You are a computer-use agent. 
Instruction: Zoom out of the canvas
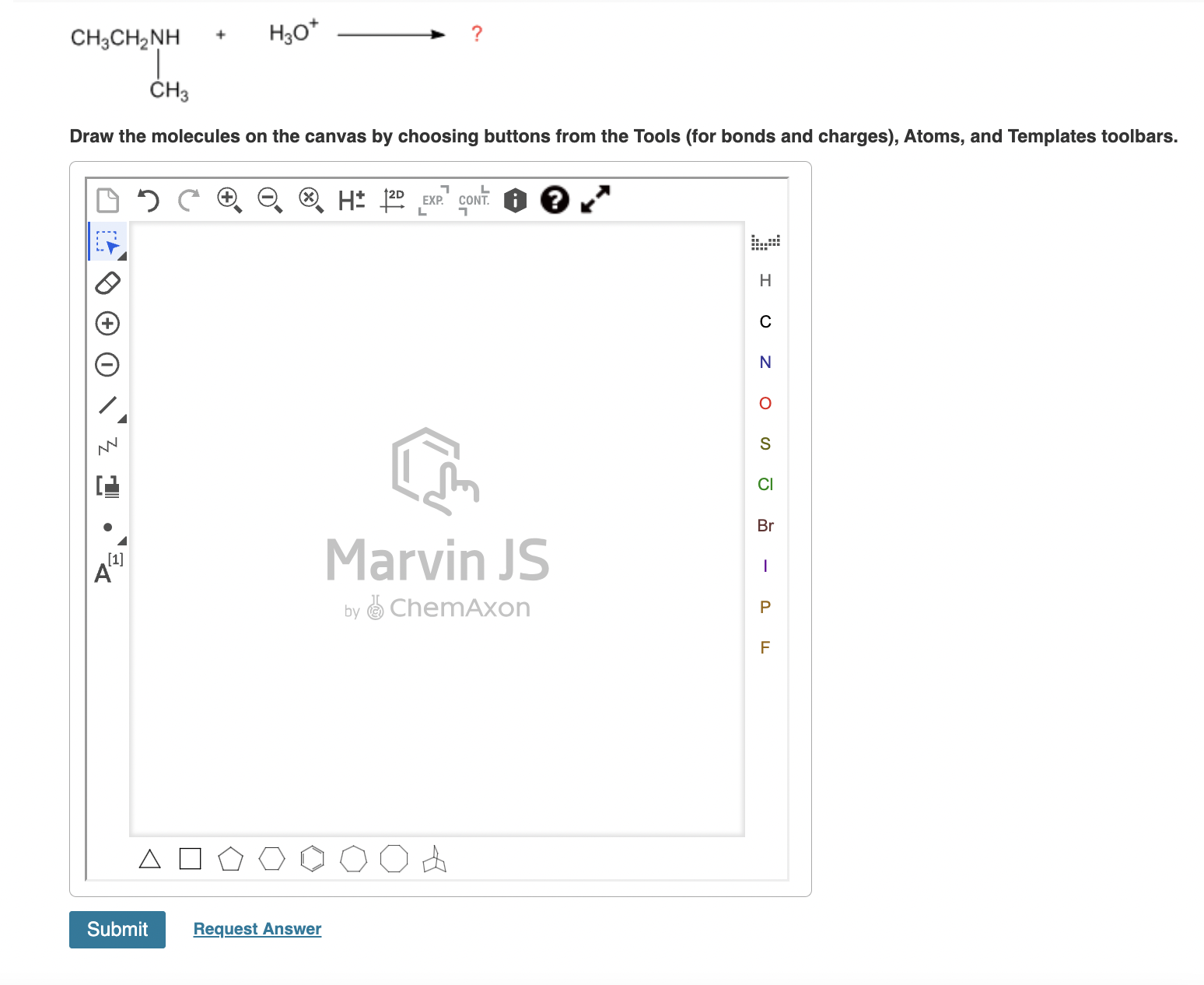tap(270, 200)
